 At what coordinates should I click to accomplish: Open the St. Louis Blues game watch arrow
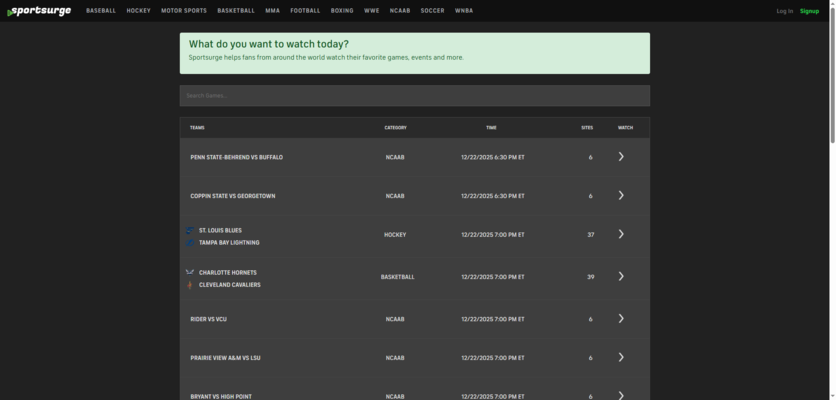621,234
